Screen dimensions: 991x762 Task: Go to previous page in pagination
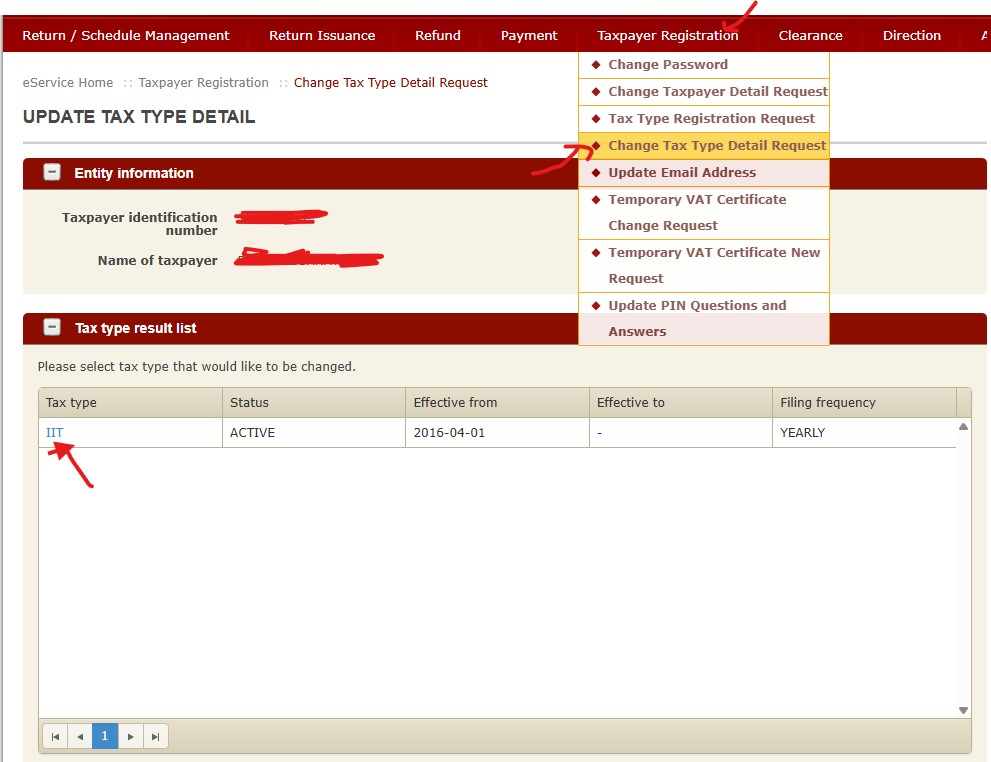click(x=80, y=736)
